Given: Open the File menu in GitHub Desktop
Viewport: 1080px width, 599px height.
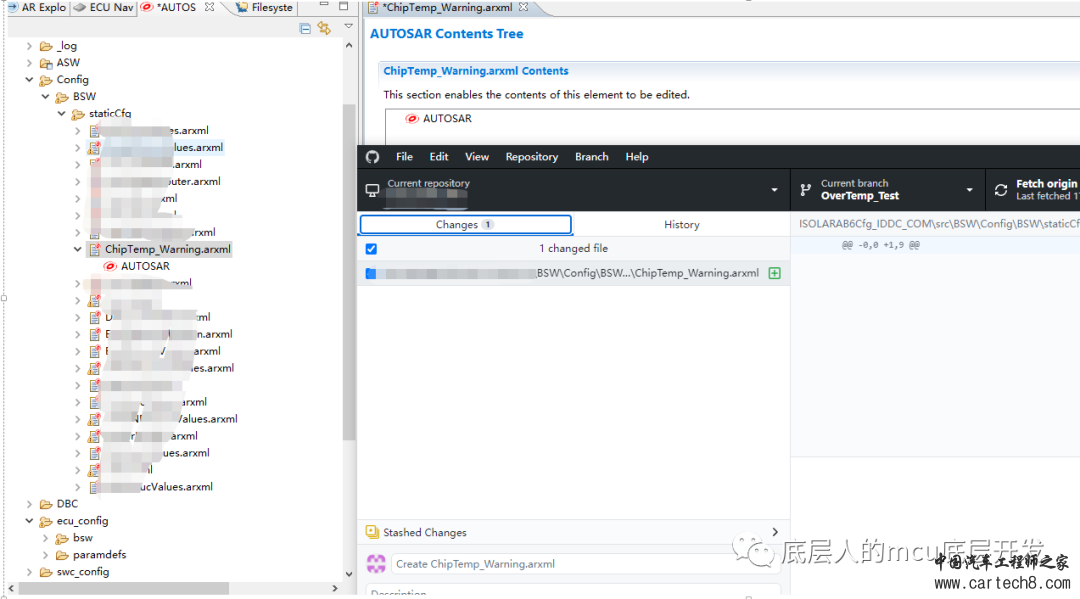Looking at the screenshot, I should click(x=404, y=157).
